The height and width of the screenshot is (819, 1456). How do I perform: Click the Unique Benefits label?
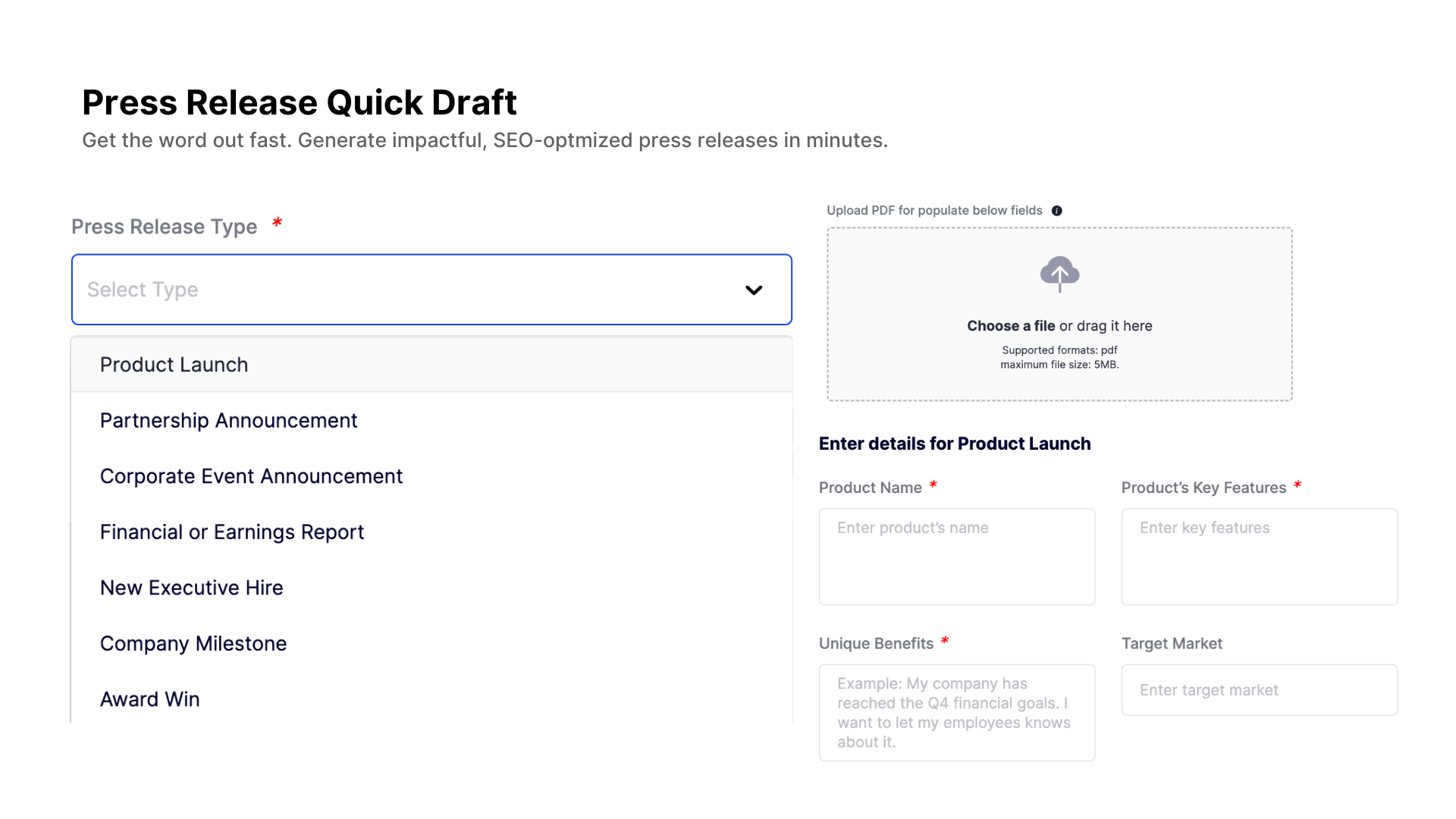[x=876, y=644]
